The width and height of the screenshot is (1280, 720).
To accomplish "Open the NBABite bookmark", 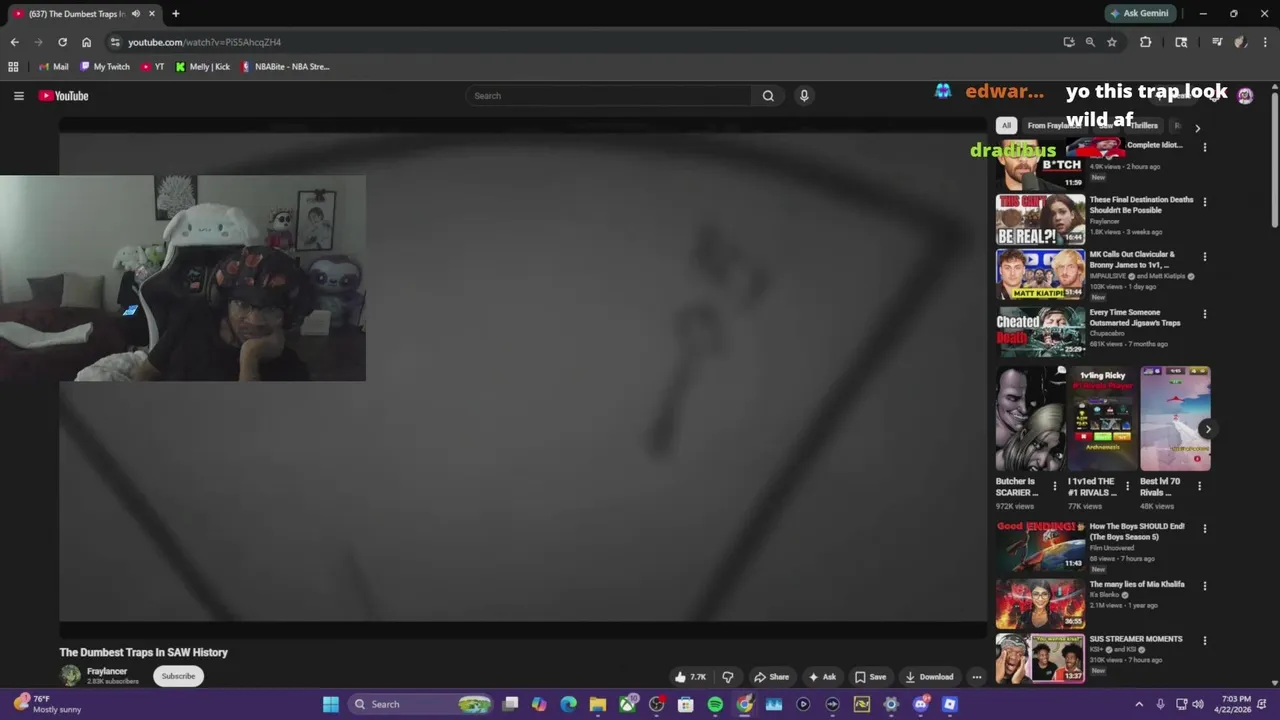I will click(x=285, y=67).
